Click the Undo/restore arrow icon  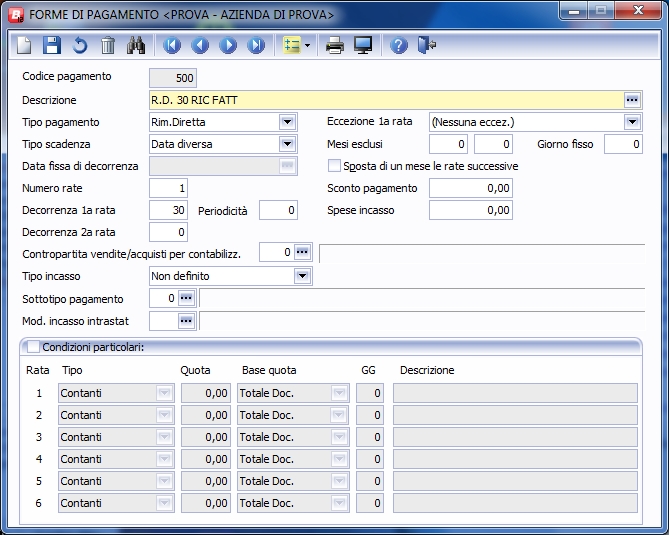point(80,45)
